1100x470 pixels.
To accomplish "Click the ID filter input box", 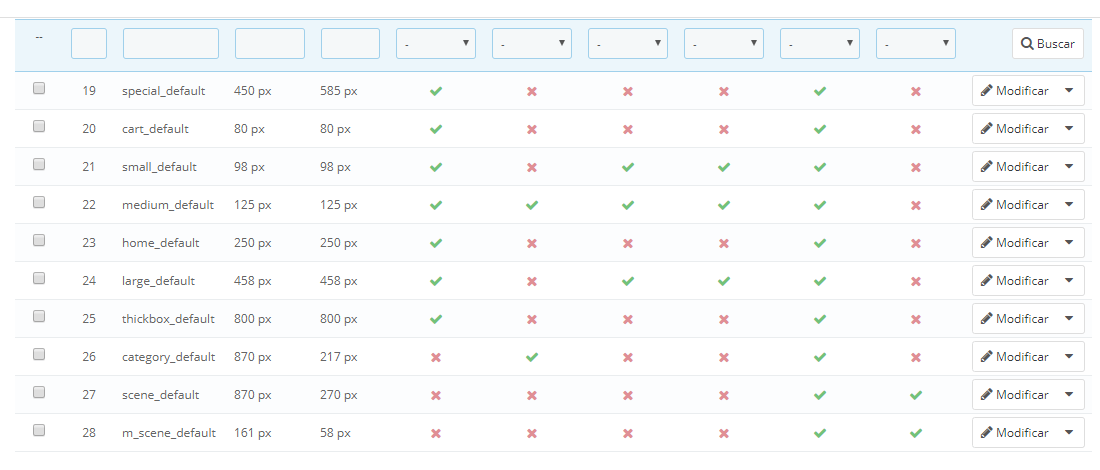I will (x=89, y=43).
